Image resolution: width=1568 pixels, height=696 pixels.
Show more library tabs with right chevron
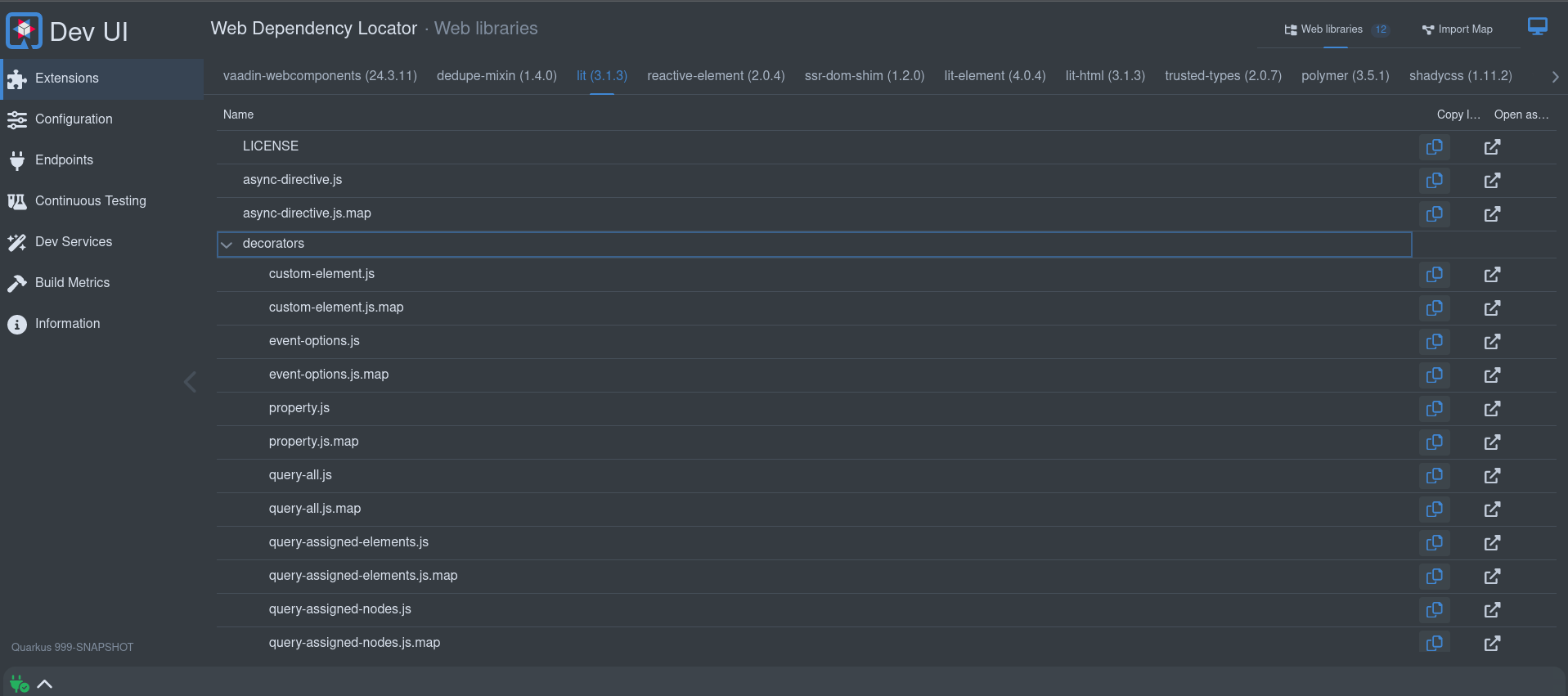tap(1555, 77)
